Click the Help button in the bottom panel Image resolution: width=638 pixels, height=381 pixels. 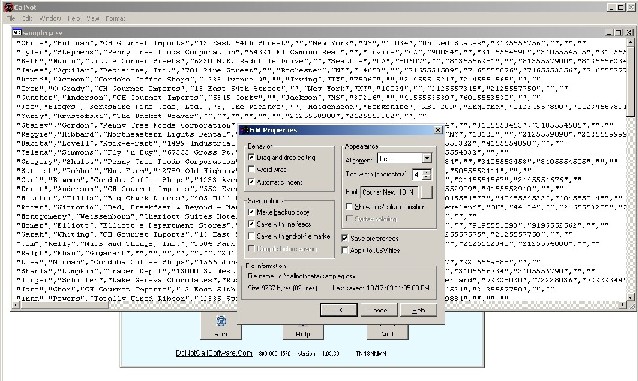[x=303, y=334]
